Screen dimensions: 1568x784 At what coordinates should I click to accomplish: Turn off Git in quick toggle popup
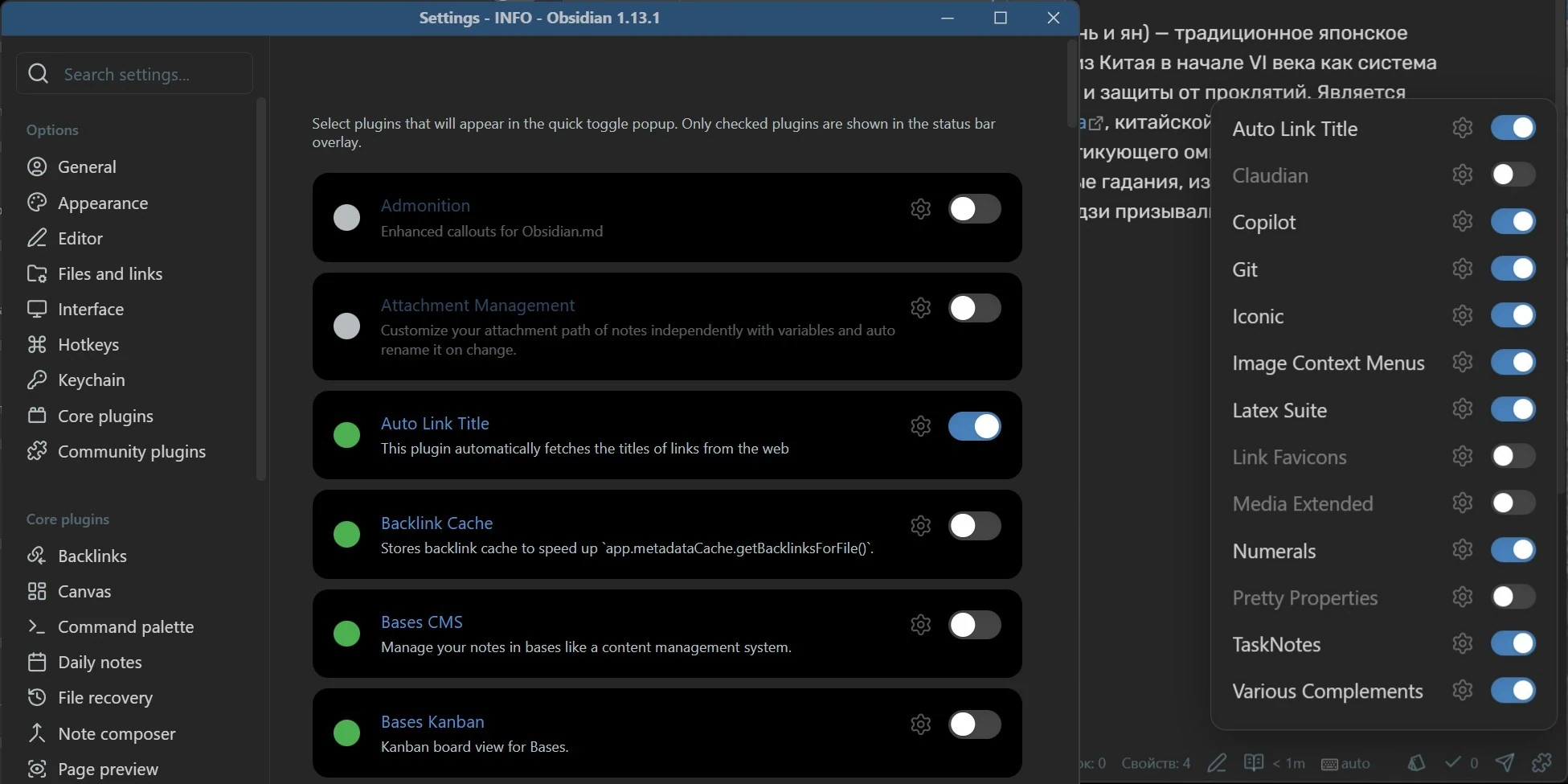pyautogui.click(x=1513, y=269)
